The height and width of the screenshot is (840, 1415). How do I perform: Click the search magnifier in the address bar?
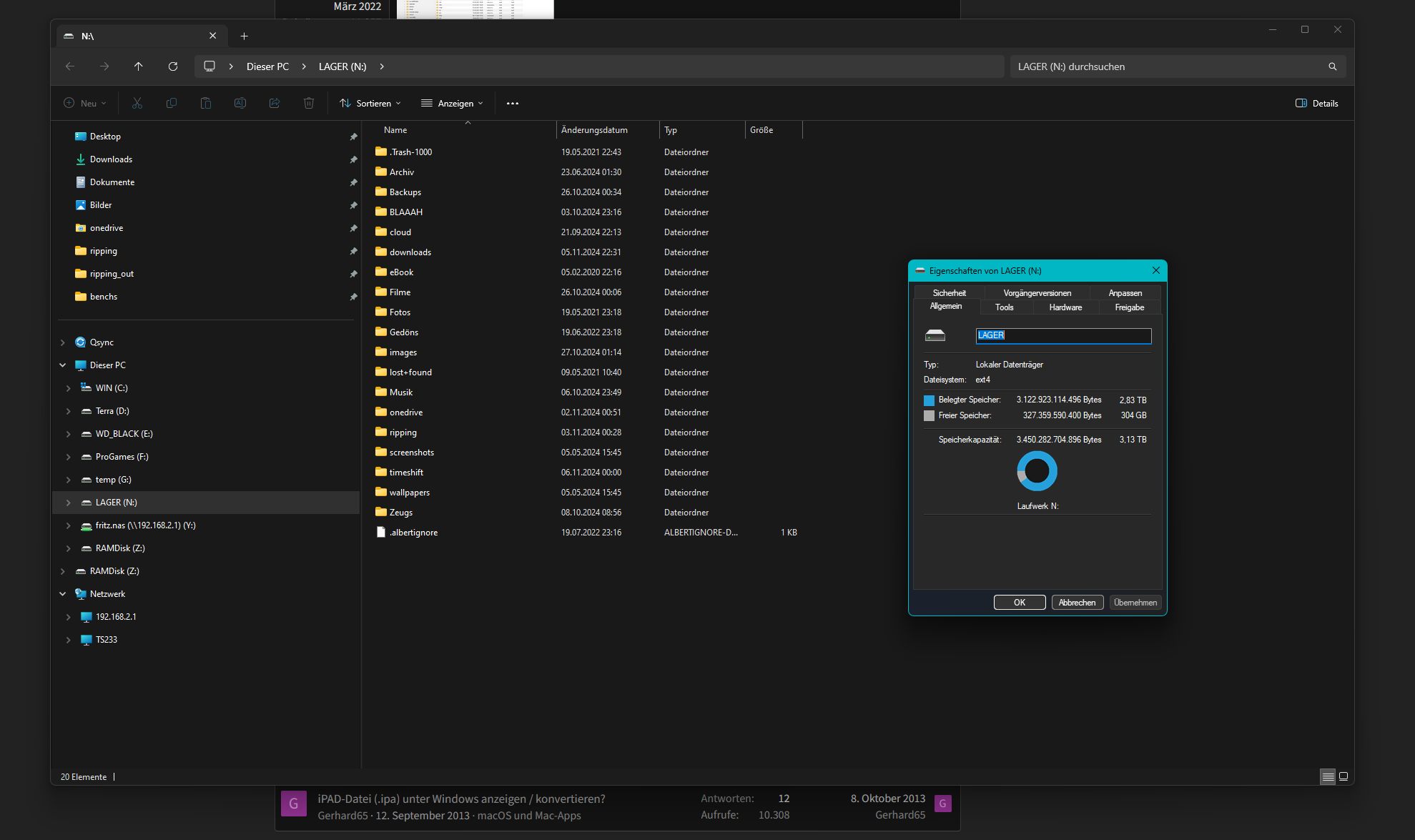[1331, 66]
